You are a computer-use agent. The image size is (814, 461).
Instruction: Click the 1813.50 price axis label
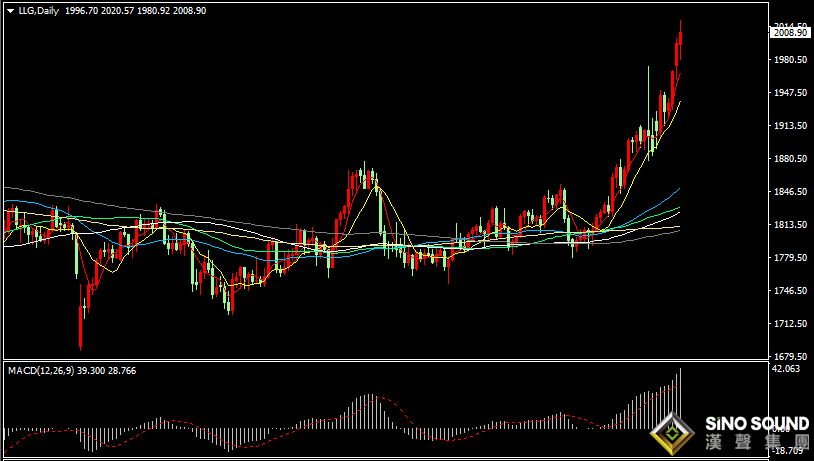(790, 225)
